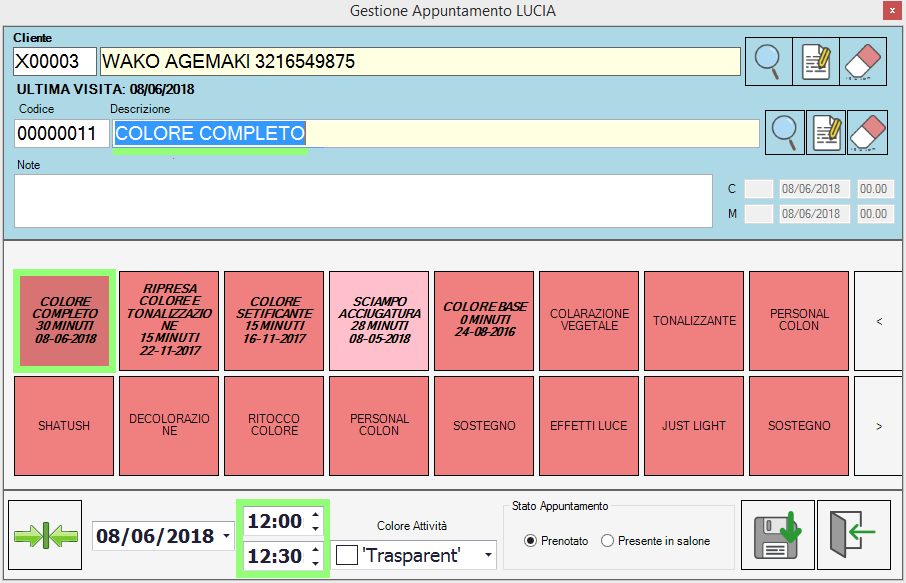
Task: Choose the TONALIZZANTE service tile
Action: 694,321
